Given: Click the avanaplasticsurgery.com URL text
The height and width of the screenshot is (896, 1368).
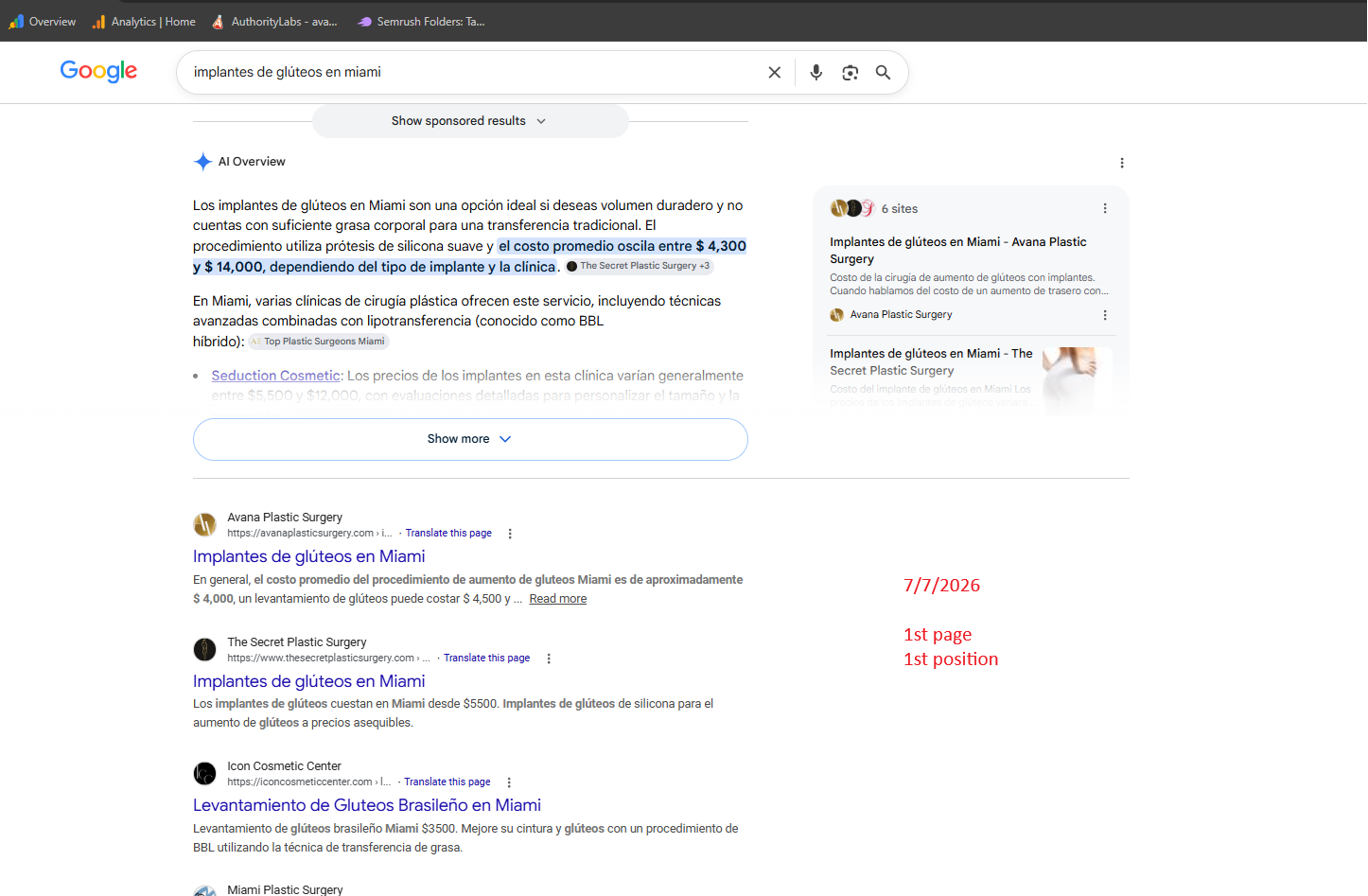Looking at the screenshot, I should [x=309, y=534].
